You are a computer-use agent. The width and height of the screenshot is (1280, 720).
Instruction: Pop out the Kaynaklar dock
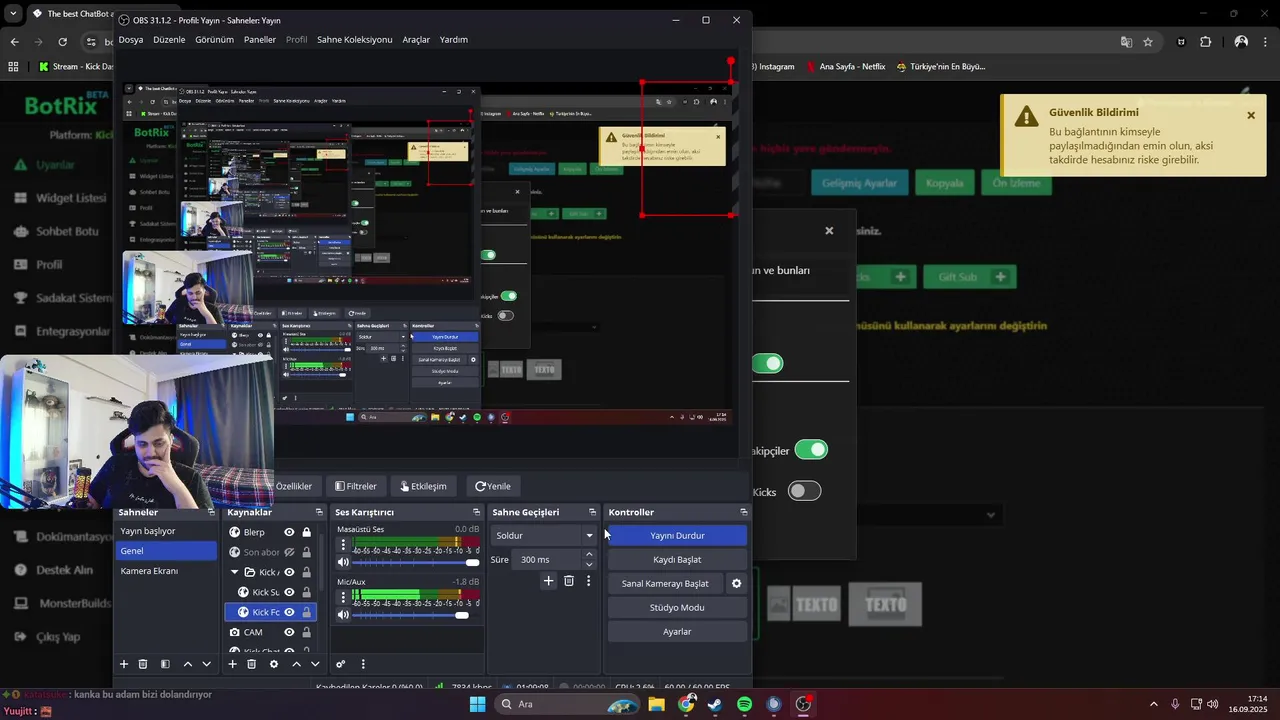click(319, 512)
